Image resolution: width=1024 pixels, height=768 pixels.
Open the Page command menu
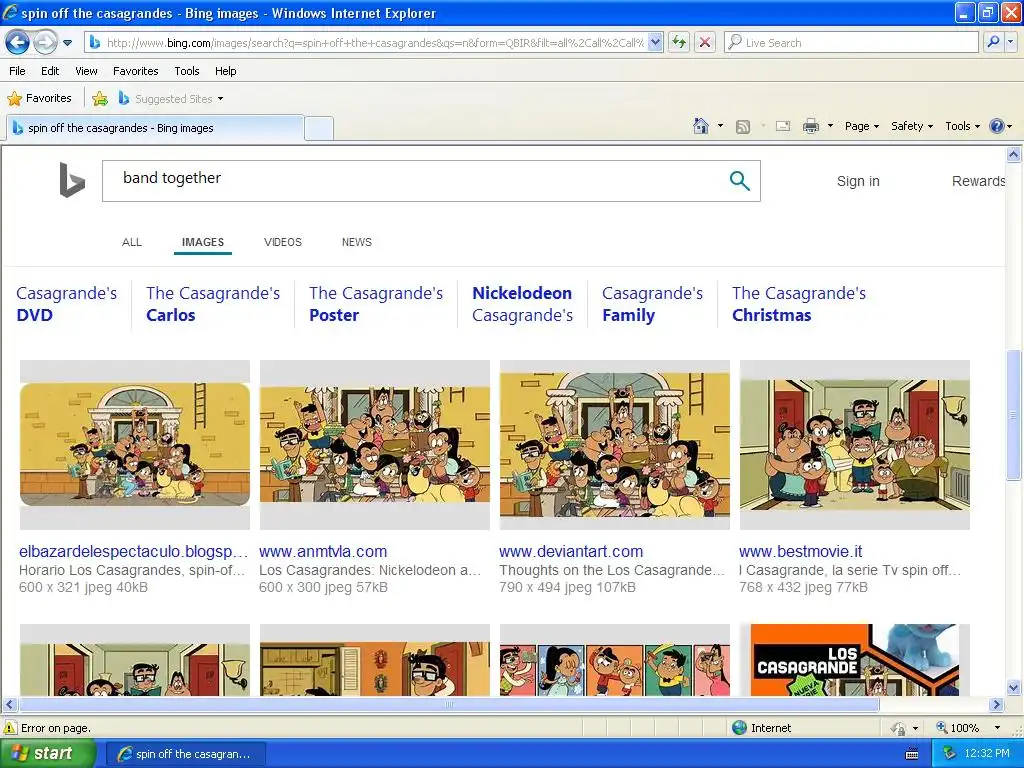861,126
